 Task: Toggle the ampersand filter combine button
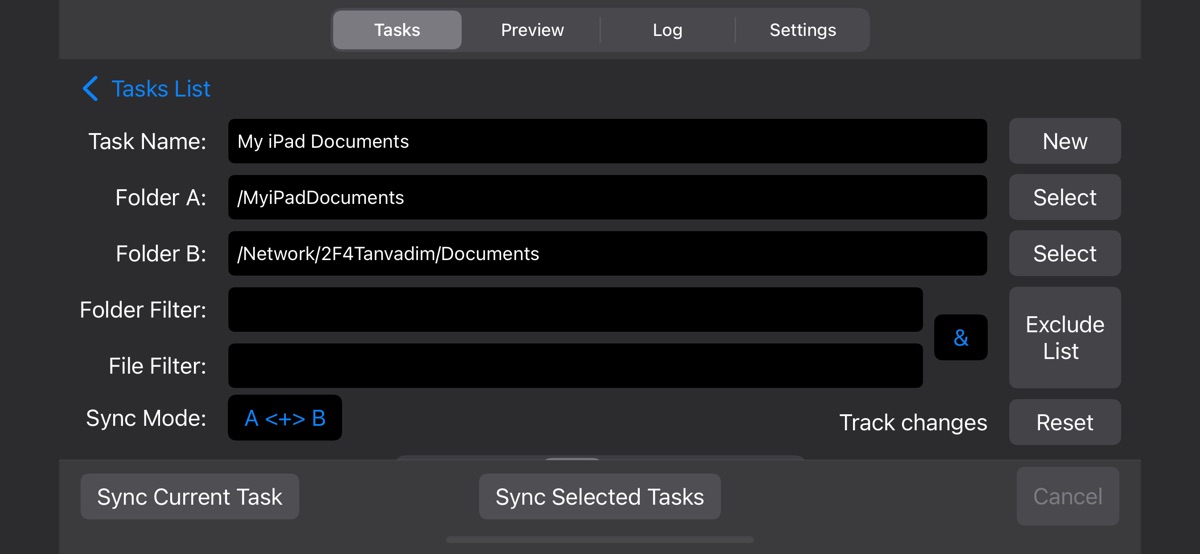[960, 338]
